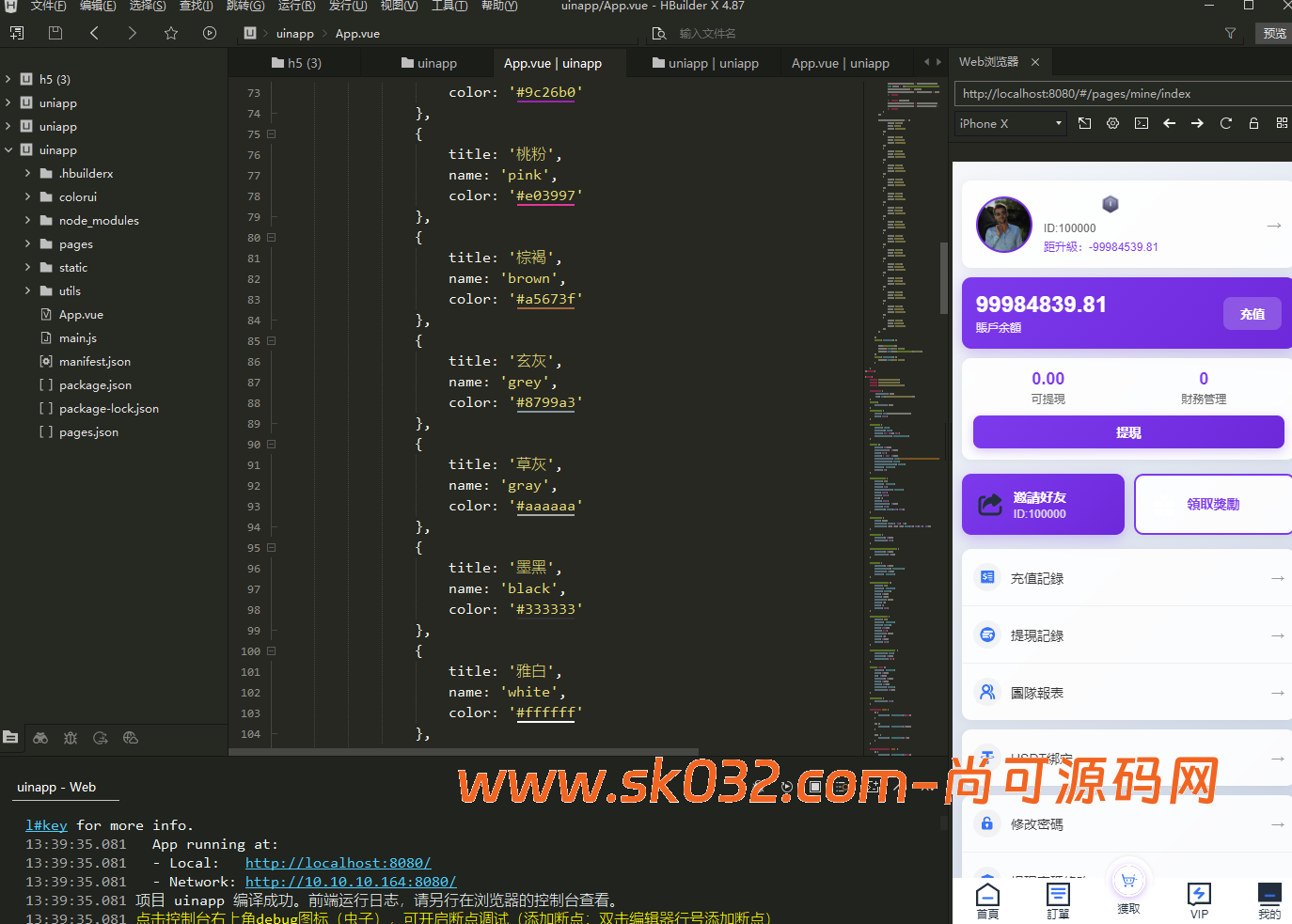The width and height of the screenshot is (1292, 924).
Task: Click the bookmark star icon in the toolbar
Action: point(171,33)
